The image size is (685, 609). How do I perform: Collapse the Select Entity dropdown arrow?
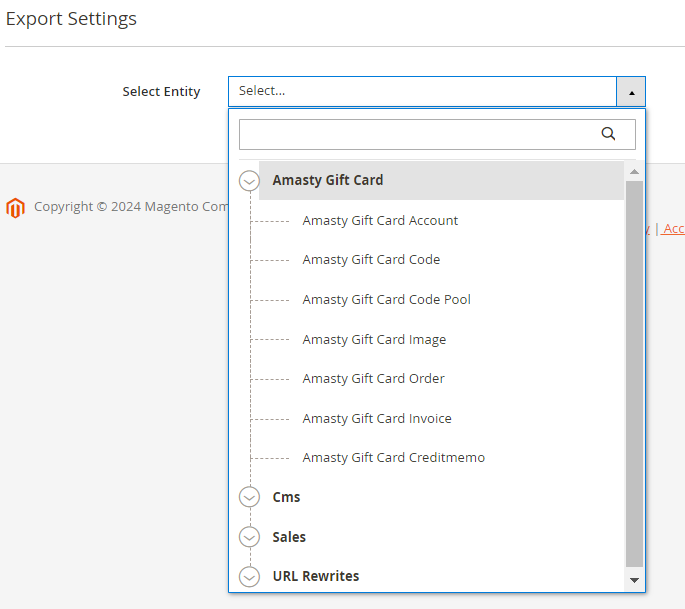(631, 92)
